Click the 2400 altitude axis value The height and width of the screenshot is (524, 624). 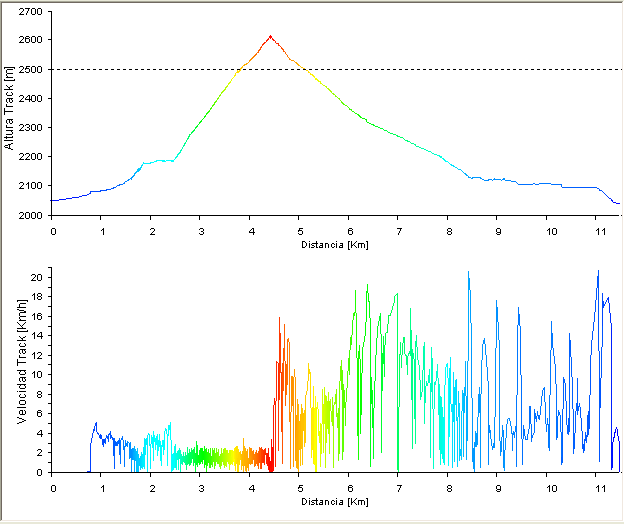pyautogui.click(x=31, y=99)
